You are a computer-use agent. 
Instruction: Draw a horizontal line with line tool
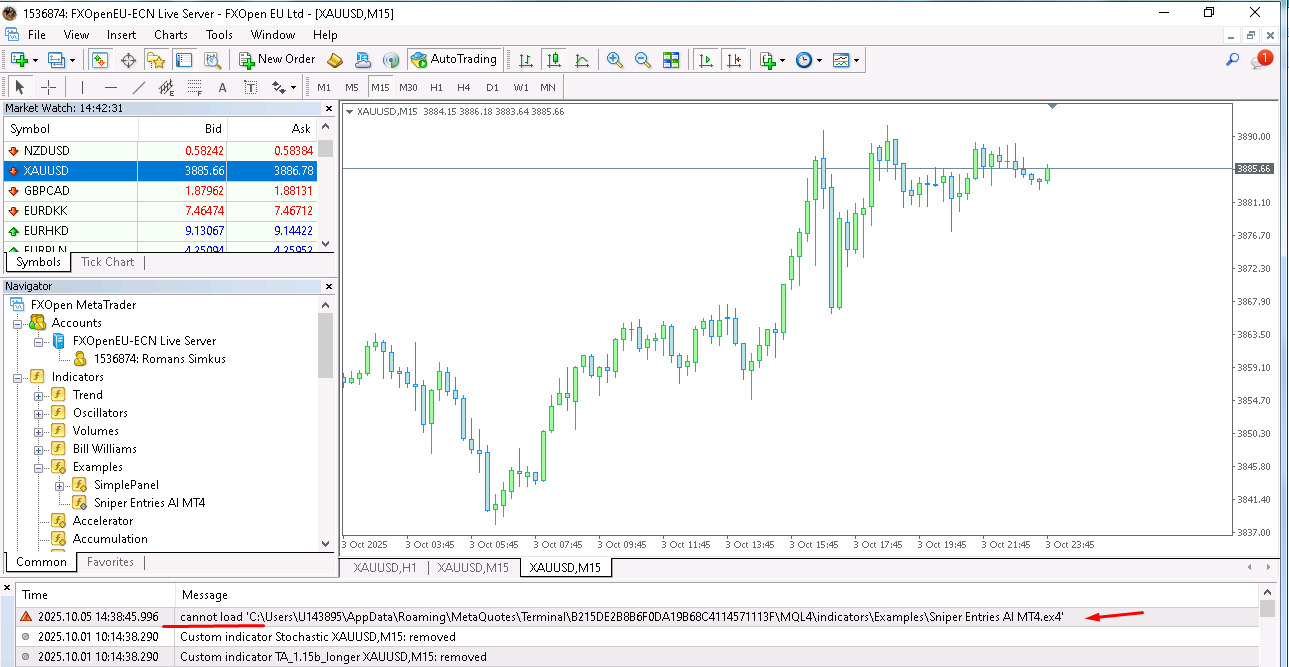pos(110,87)
